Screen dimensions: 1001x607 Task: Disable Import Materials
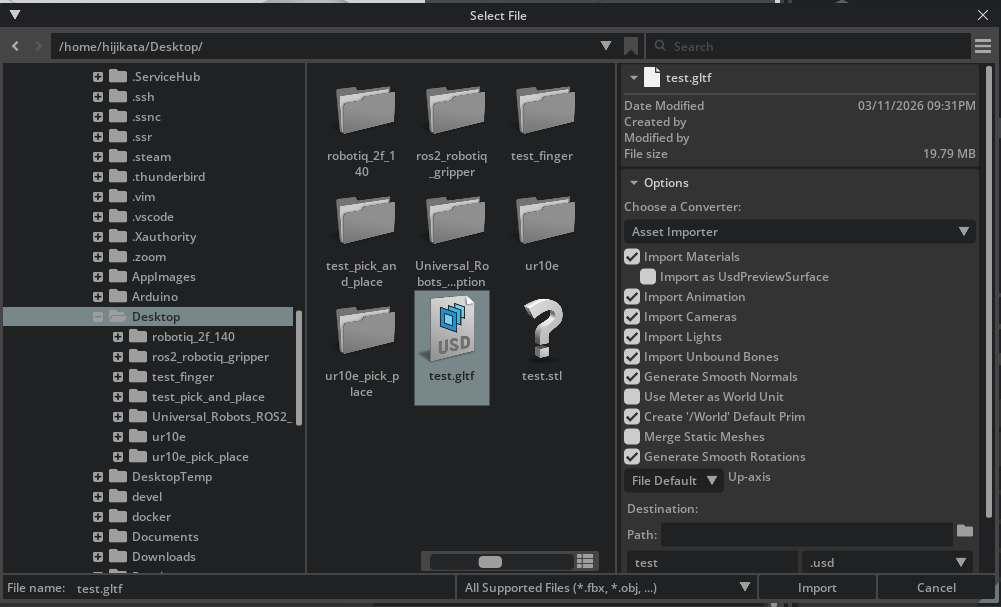click(x=632, y=256)
